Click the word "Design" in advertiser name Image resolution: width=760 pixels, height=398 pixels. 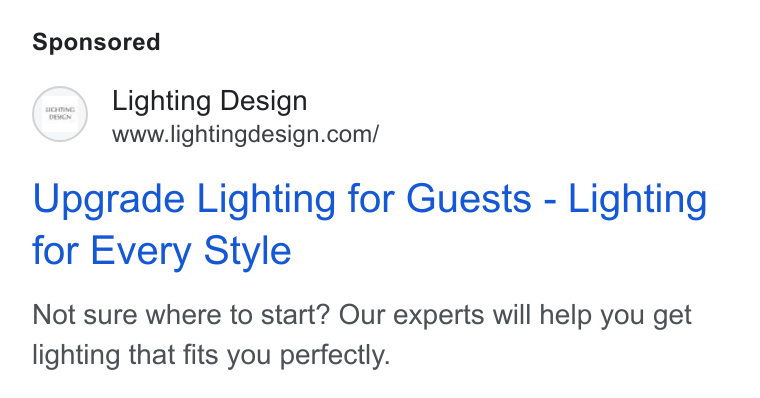pyautogui.click(x=263, y=102)
